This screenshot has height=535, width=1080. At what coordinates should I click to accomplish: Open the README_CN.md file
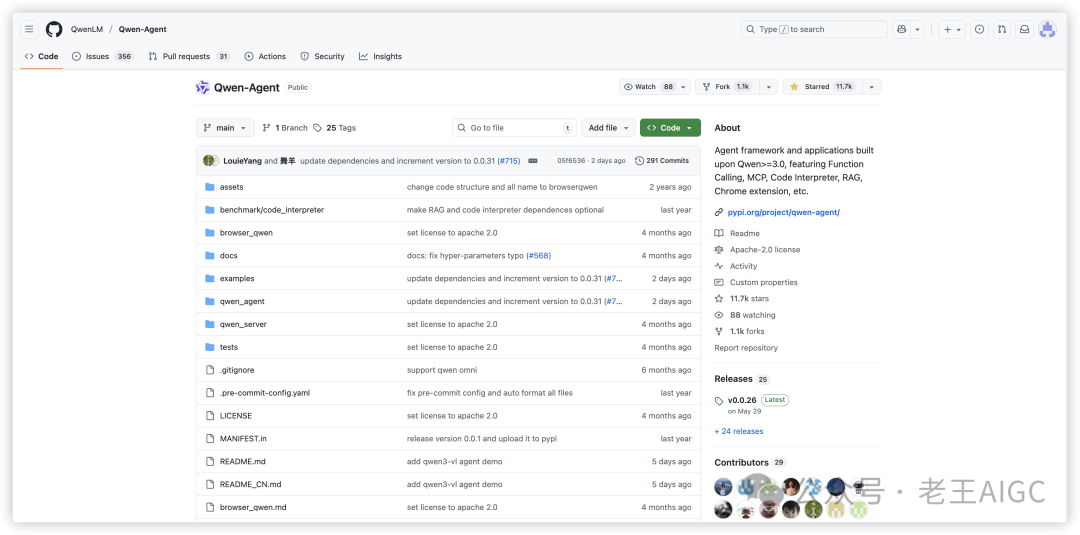pos(251,485)
